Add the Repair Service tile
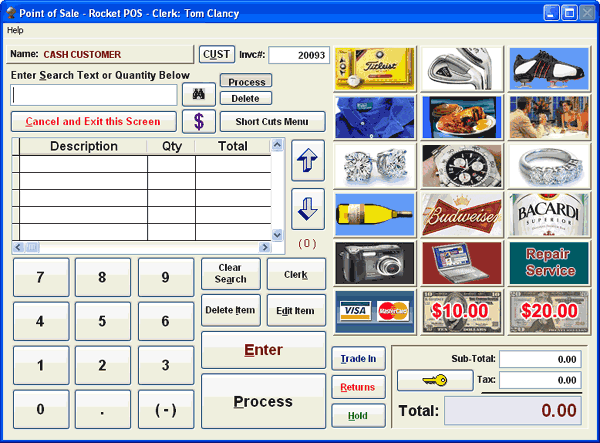 pos(549,263)
